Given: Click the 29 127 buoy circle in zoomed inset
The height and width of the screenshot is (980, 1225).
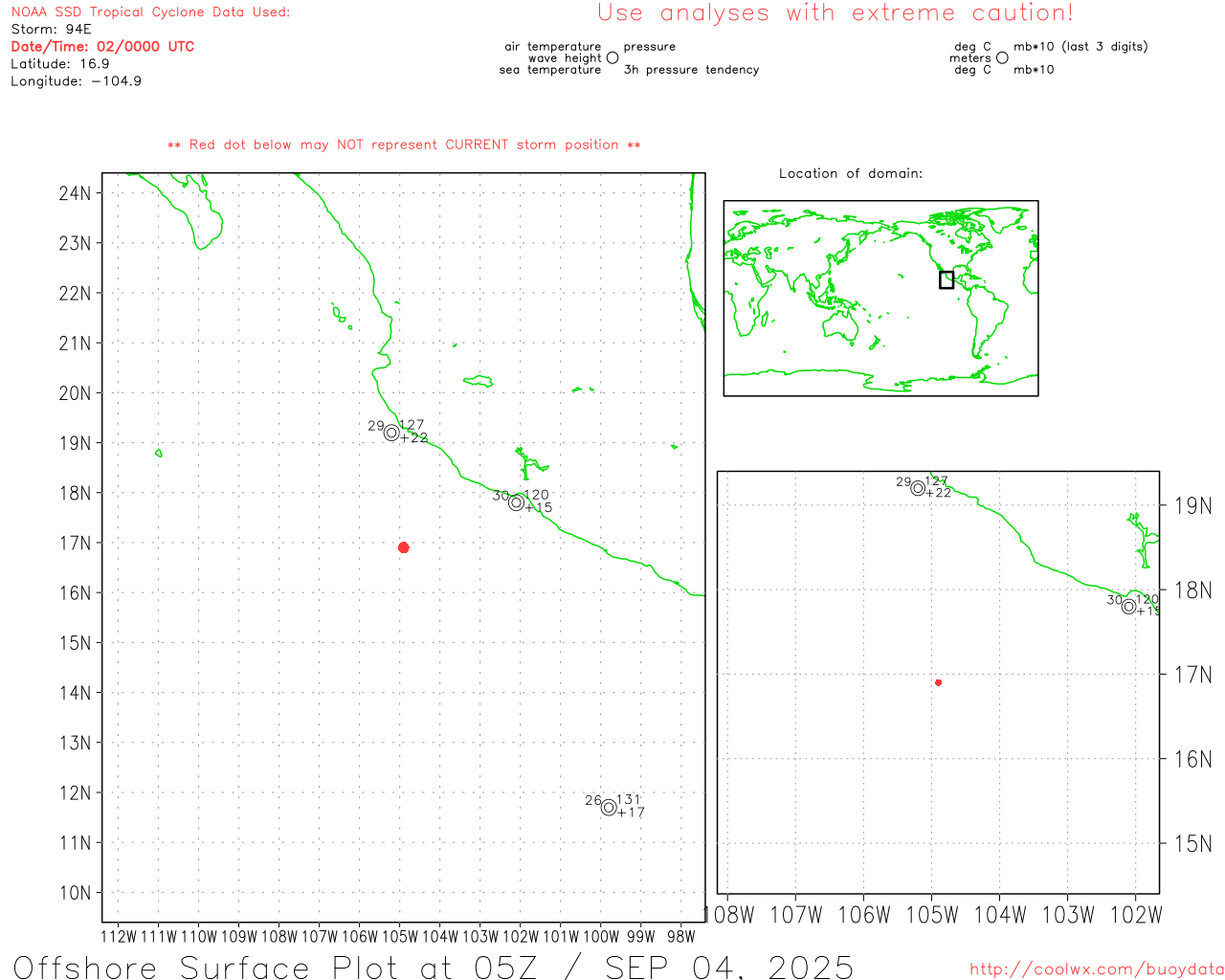Looking at the screenshot, I should pyautogui.click(x=919, y=488).
